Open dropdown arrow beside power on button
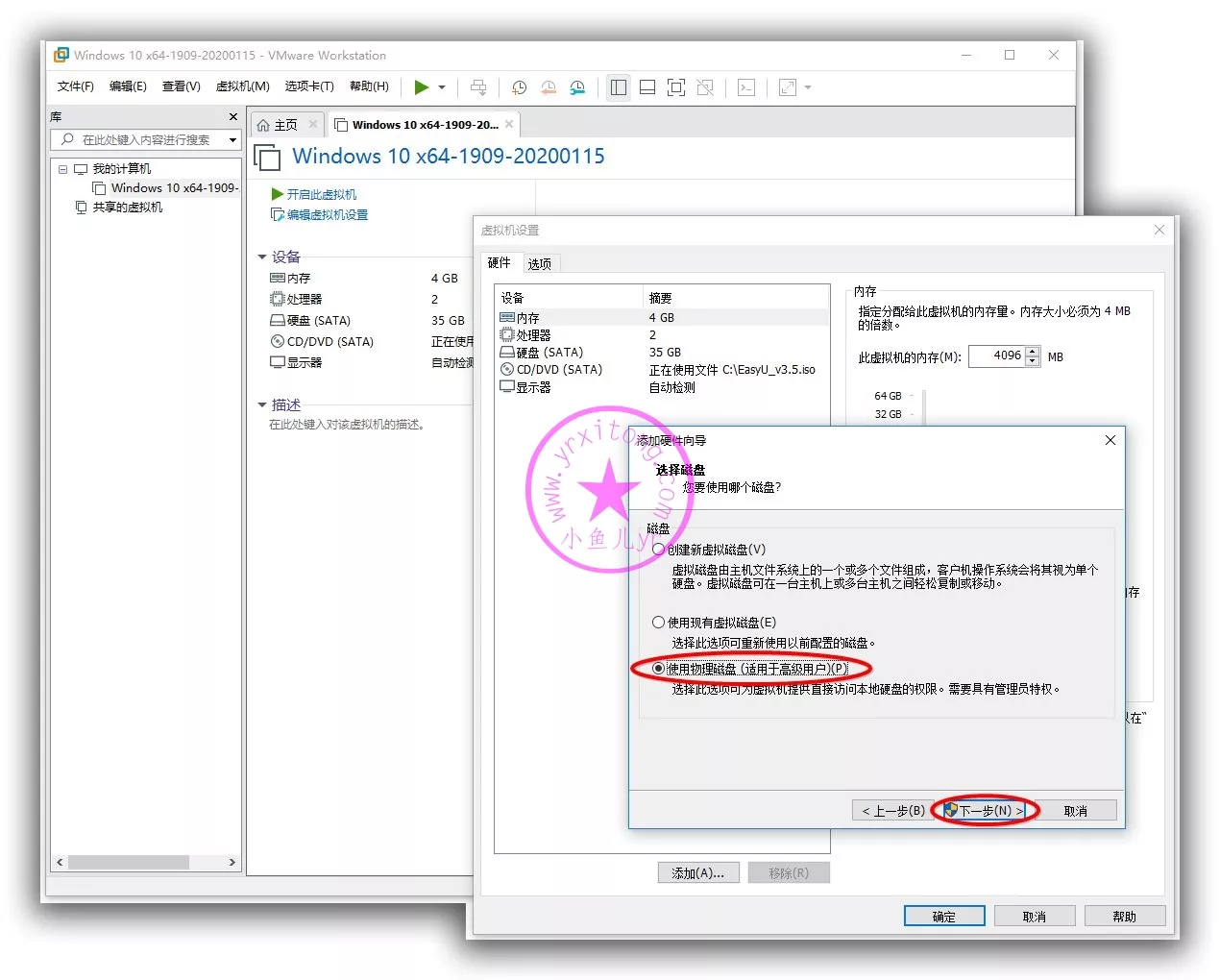The height and width of the screenshot is (980, 1220). click(442, 87)
